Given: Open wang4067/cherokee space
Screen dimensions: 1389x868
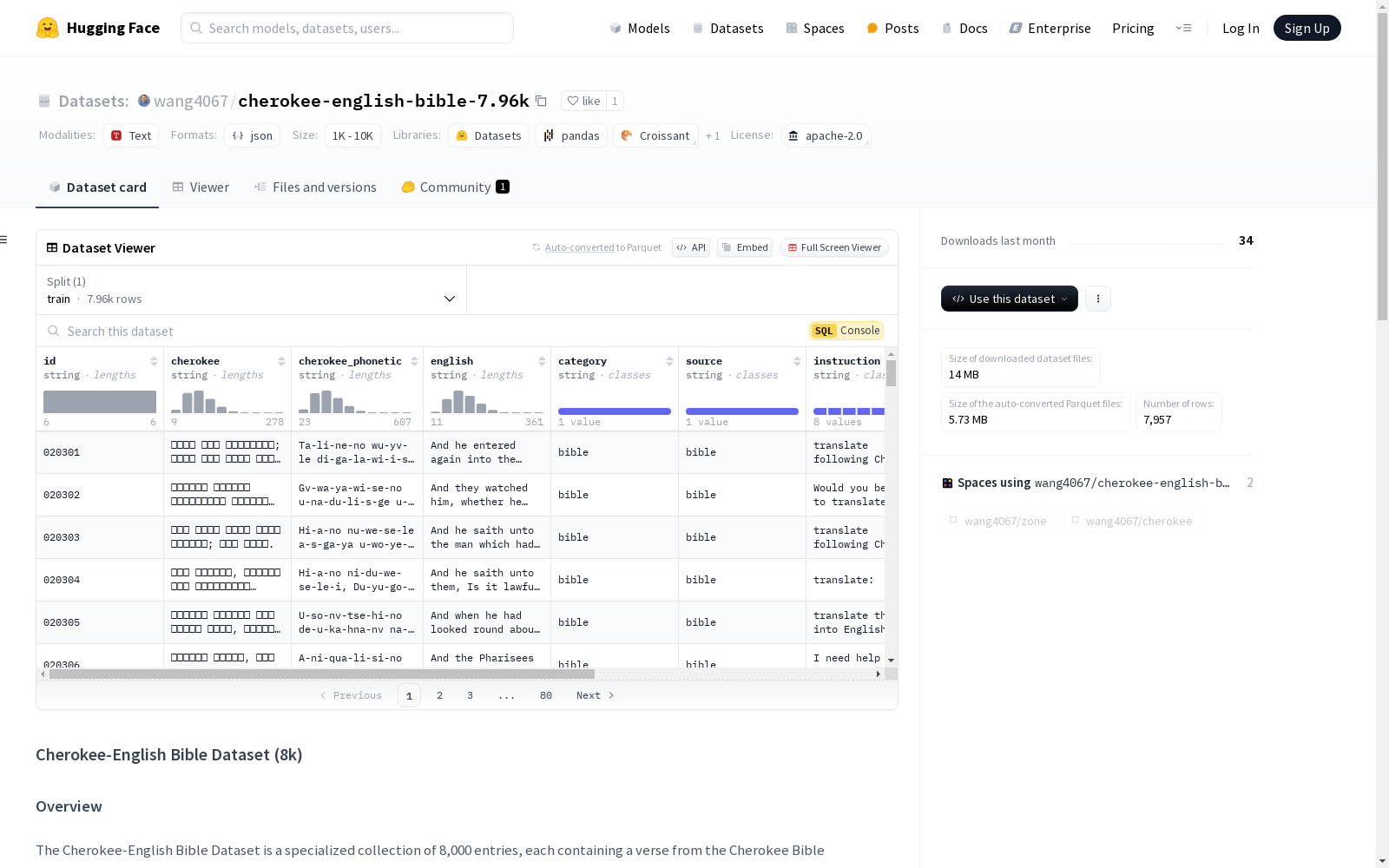Looking at the screenshot, I should click(x=1132, y=521).
